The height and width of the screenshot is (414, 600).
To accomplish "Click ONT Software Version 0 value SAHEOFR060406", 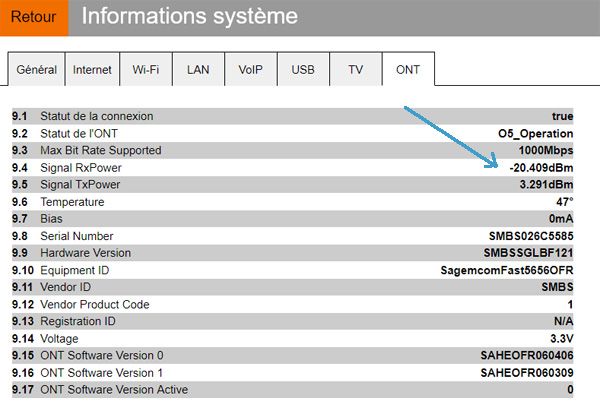I will [x=526, y=355].
